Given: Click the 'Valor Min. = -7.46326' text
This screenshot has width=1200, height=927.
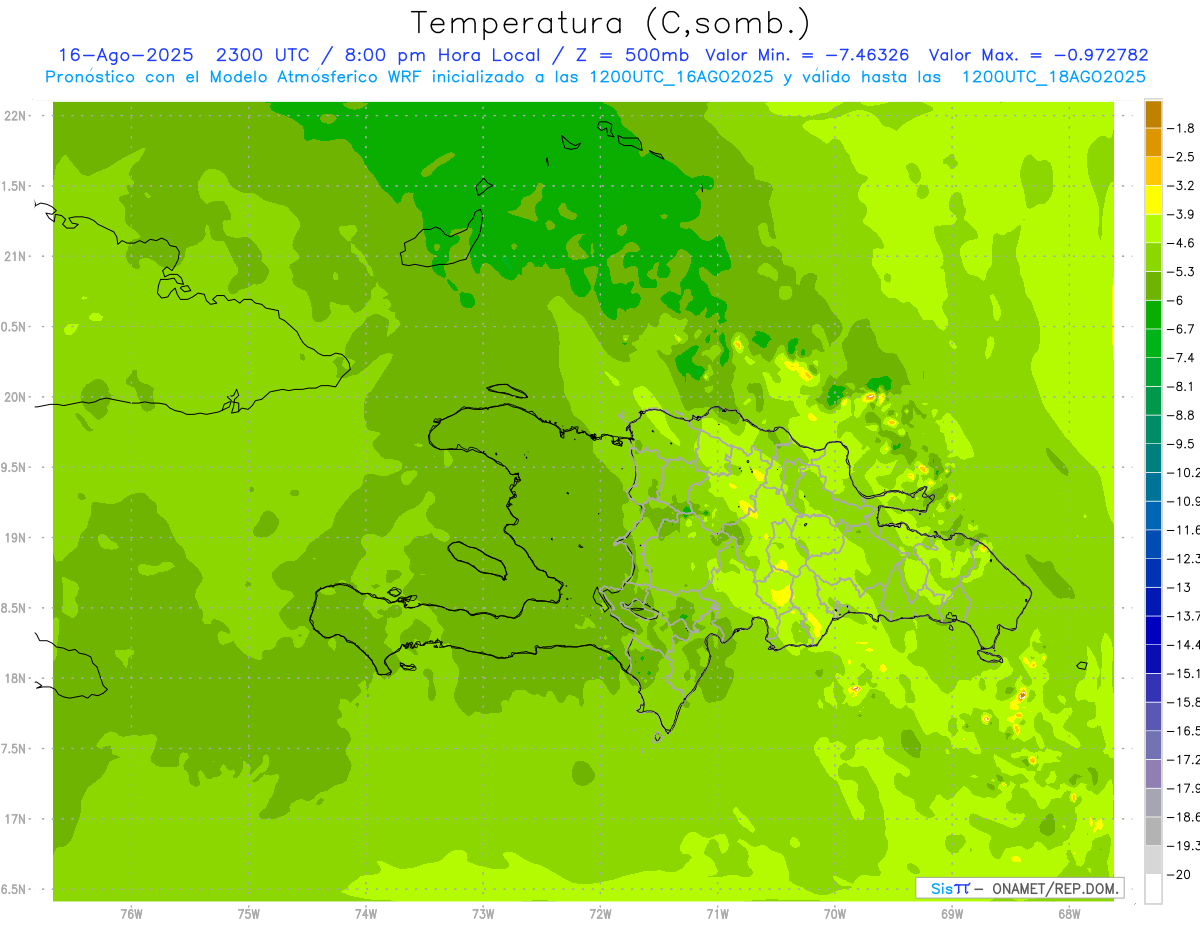Looking at the screenshot, I should [x=807, y=55].
